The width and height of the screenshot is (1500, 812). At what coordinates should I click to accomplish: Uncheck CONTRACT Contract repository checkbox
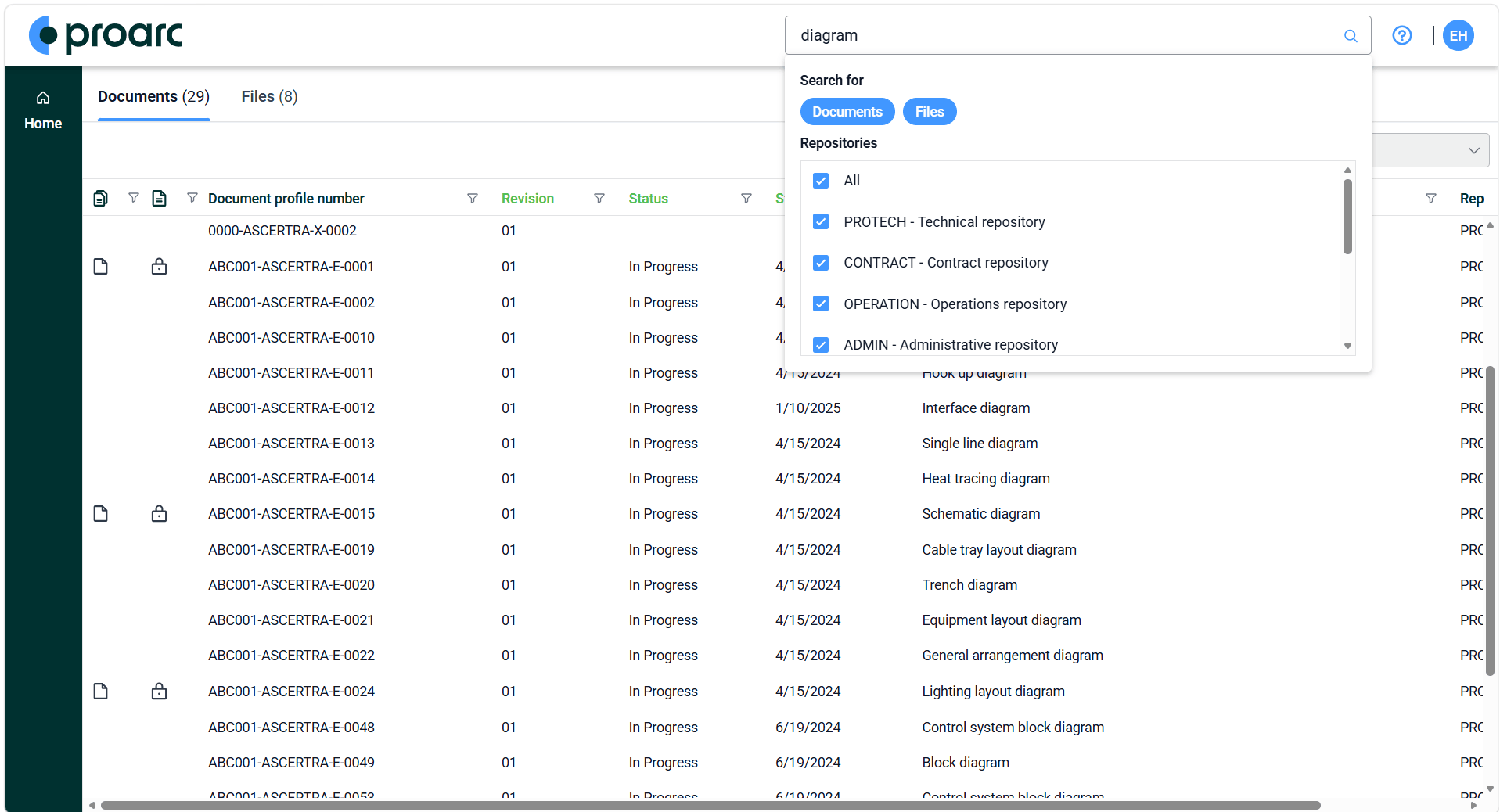(x=821, y=263)
